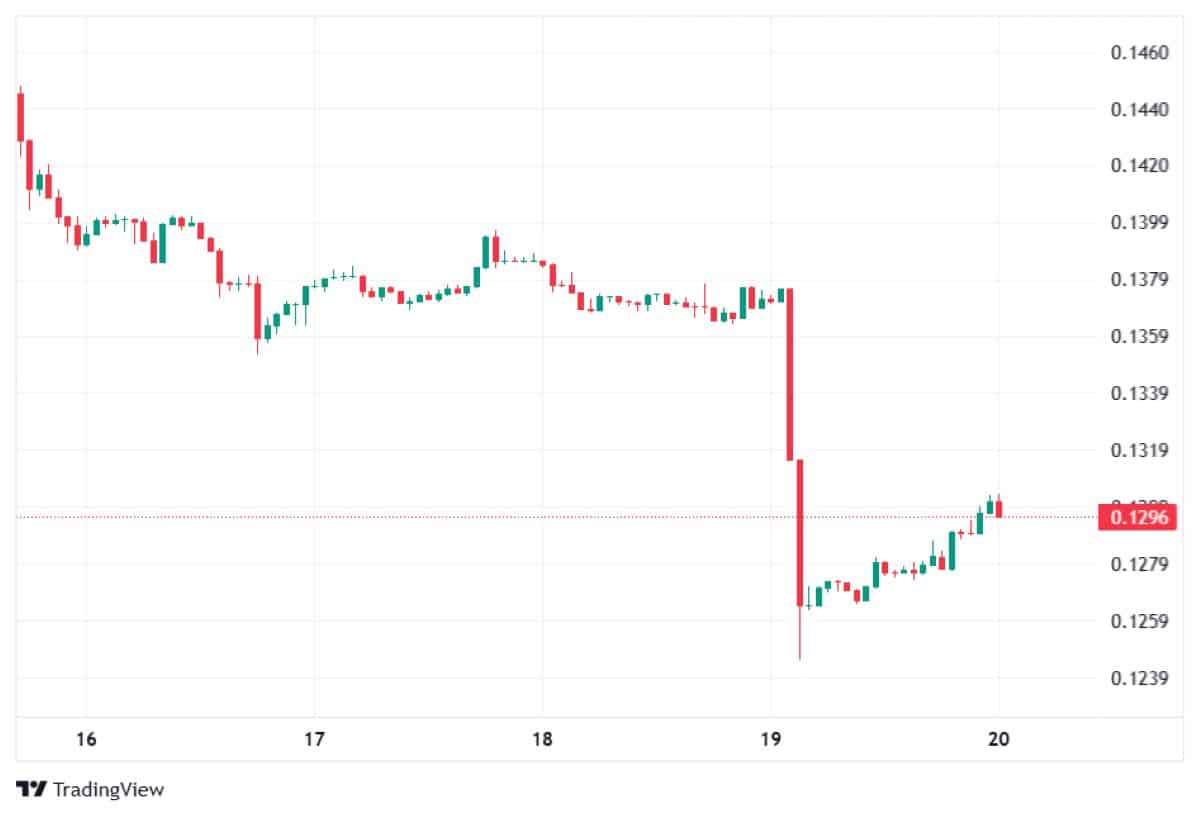The height and width of the screenshot is (817, 1200).
Task: Click the 0.1359 price axis label
Action: click(x=1140, y=336)
